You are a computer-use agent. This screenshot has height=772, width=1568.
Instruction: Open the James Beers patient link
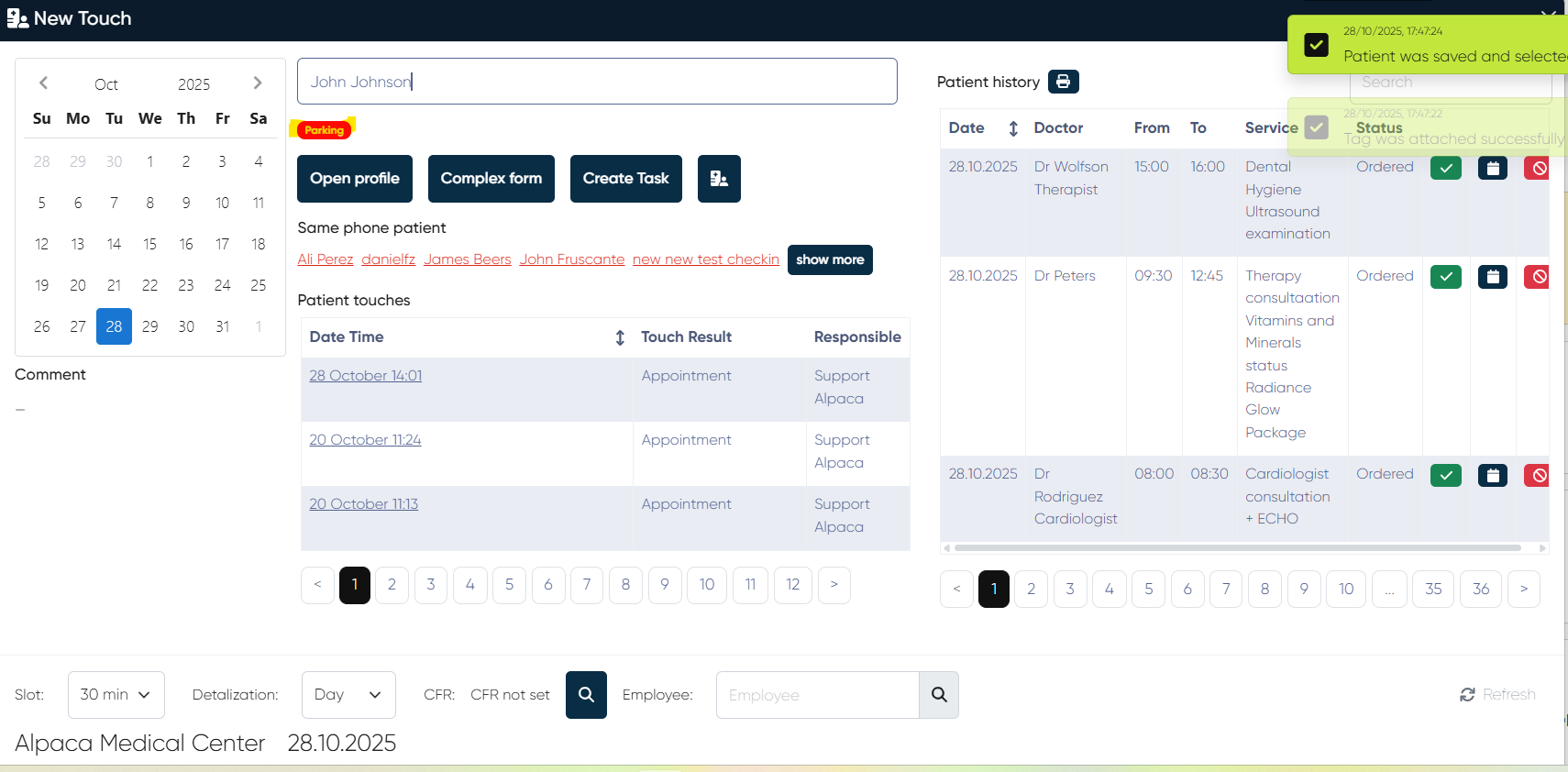click(x=467, y=259)
